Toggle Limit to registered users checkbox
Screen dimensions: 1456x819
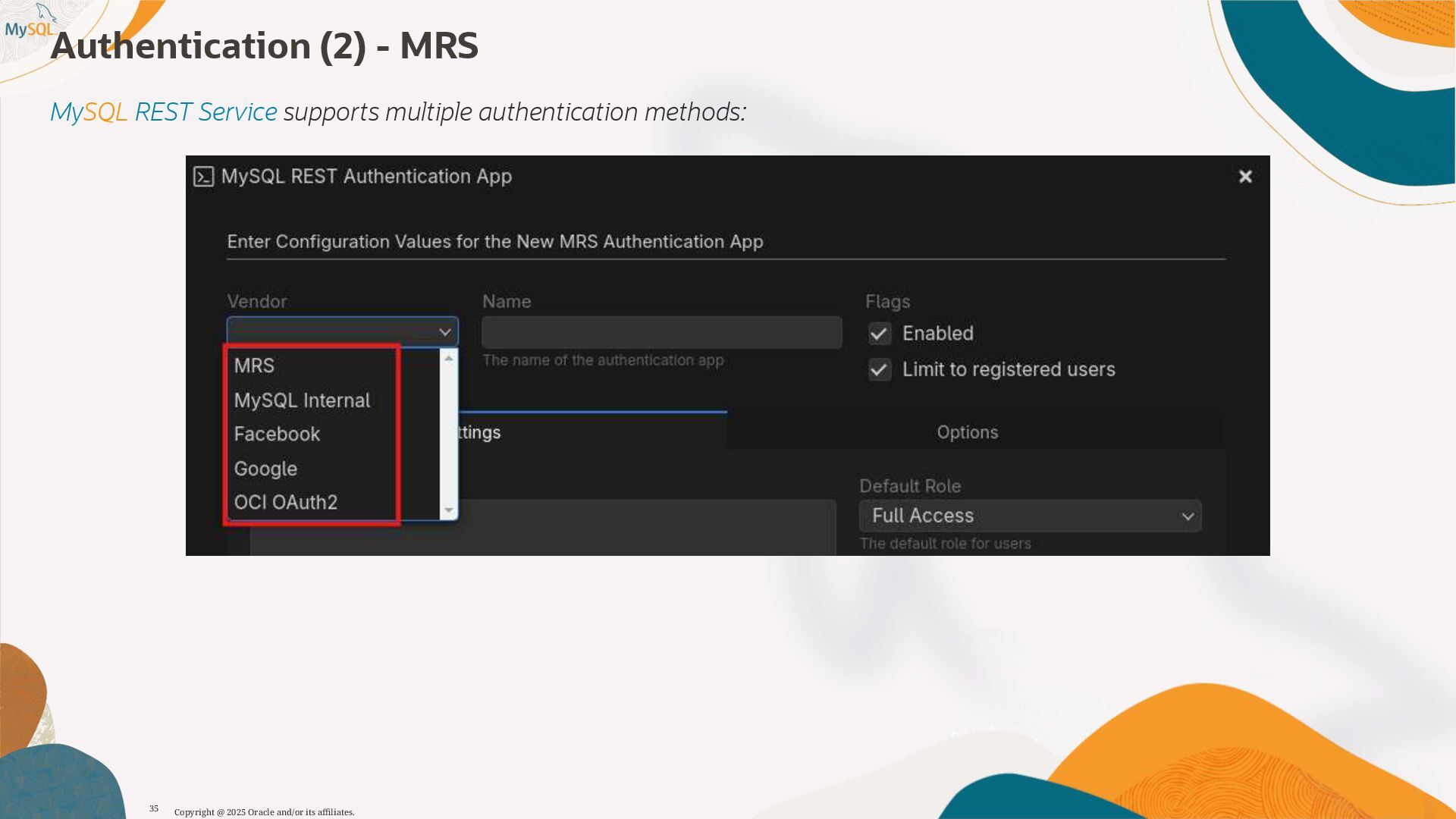pos(880,370)
